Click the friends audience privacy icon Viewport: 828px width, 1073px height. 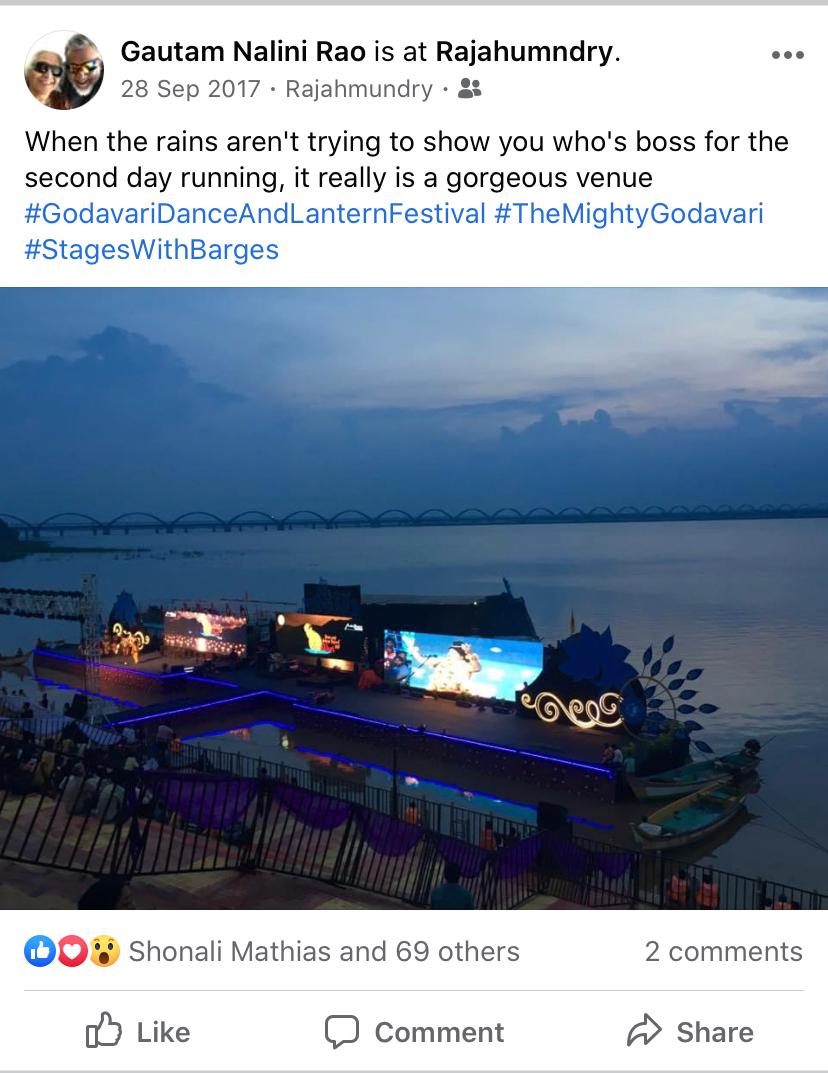coord(469,90)
